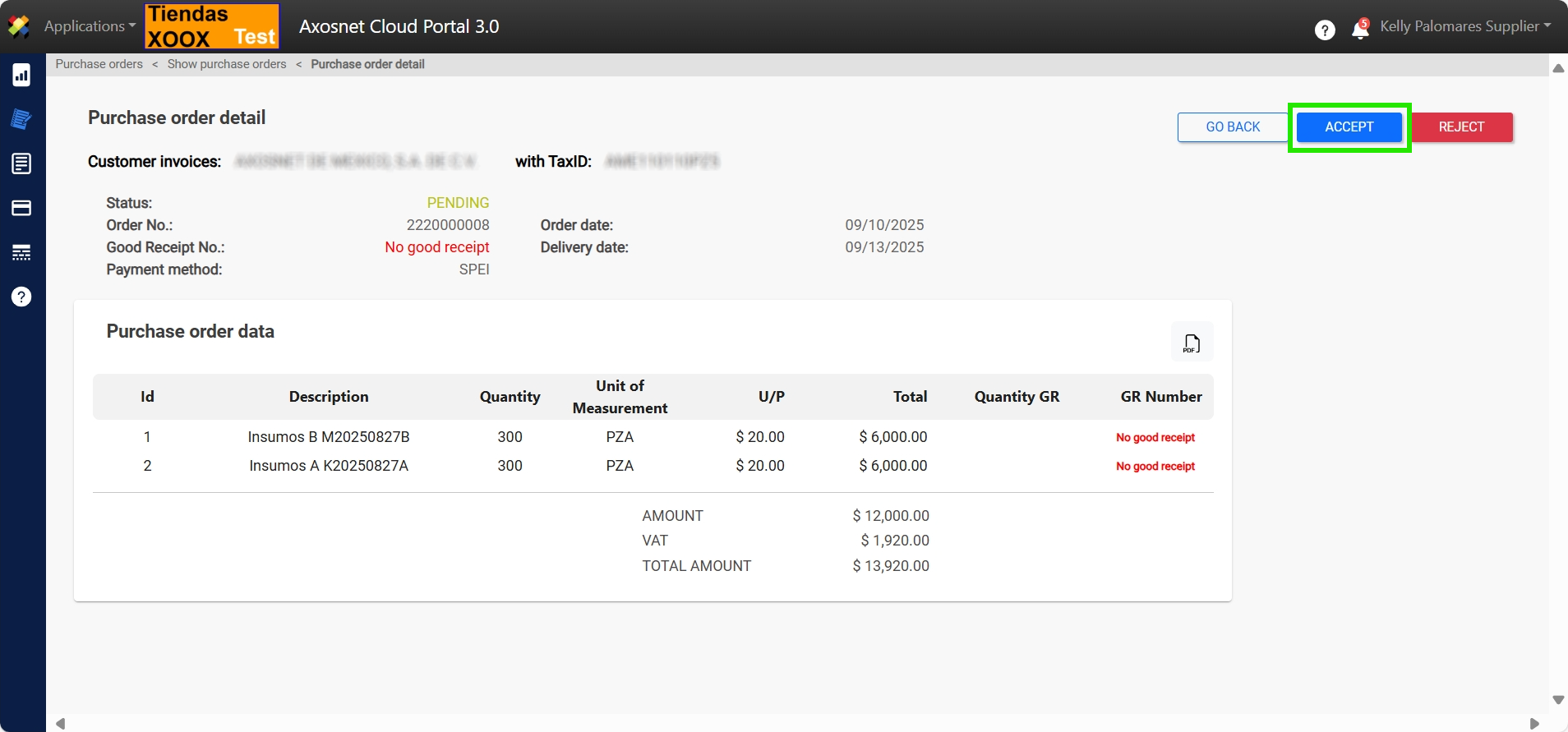Click the Axosnet colorful logo icon
1568x732 pixels.
pos(19,26)
